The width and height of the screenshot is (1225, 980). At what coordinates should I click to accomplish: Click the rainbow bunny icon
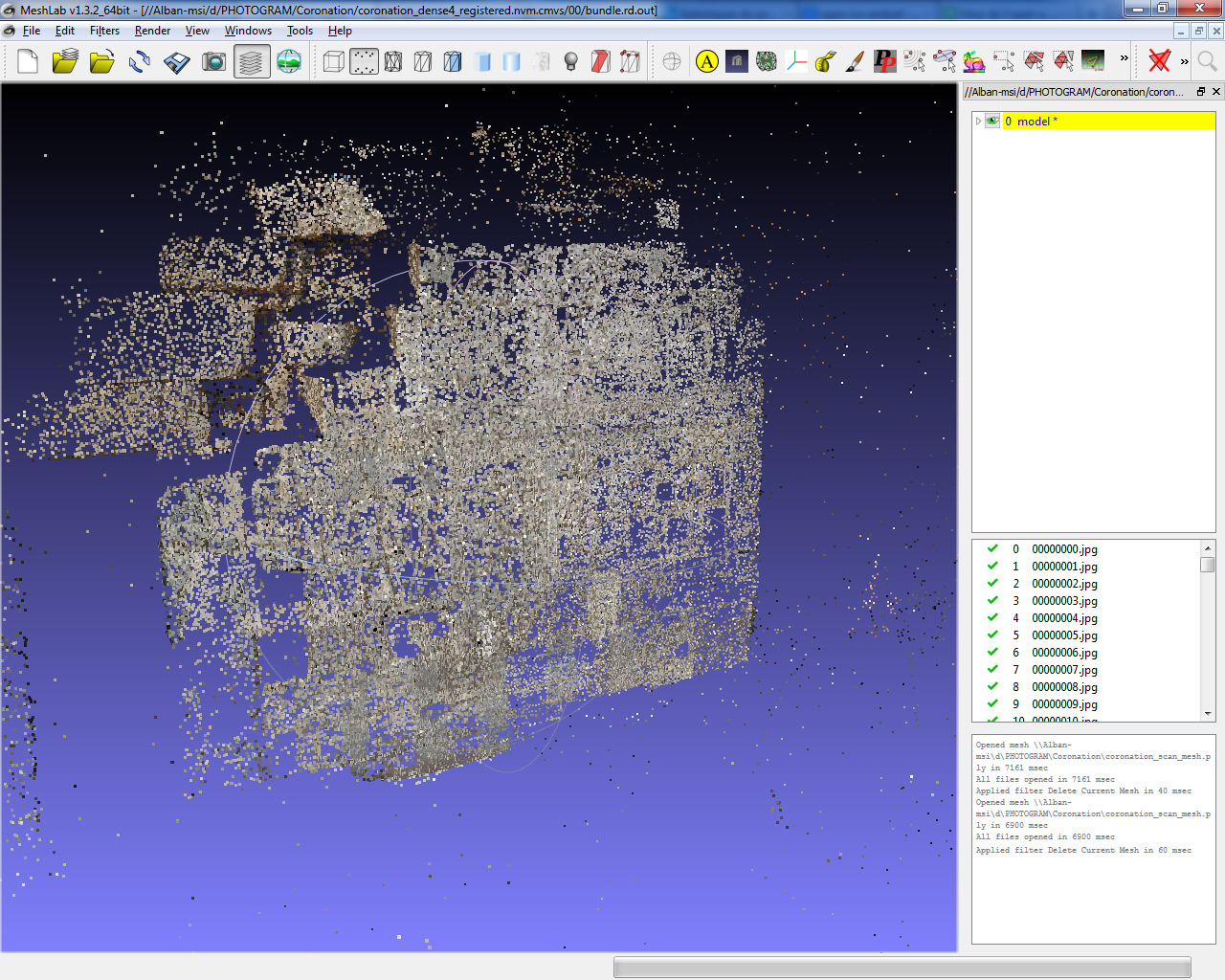[974, 62]
